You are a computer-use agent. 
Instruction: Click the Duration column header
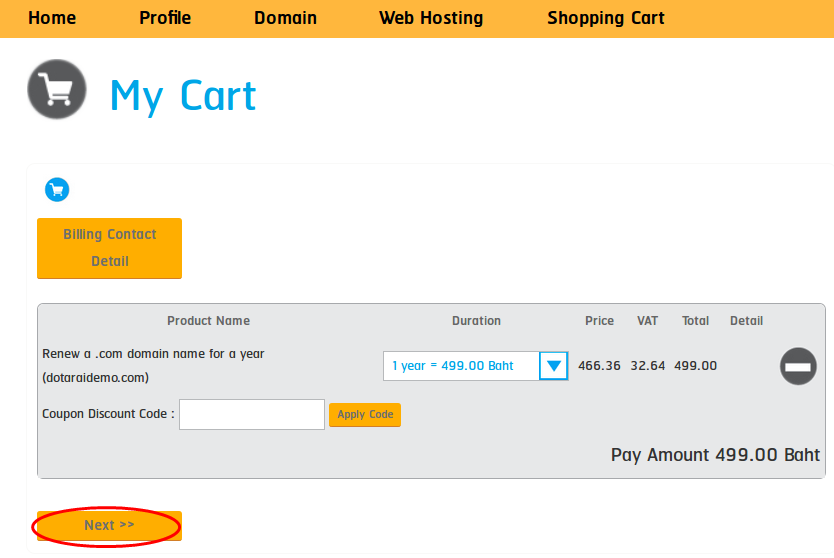(x=477, y=321)
